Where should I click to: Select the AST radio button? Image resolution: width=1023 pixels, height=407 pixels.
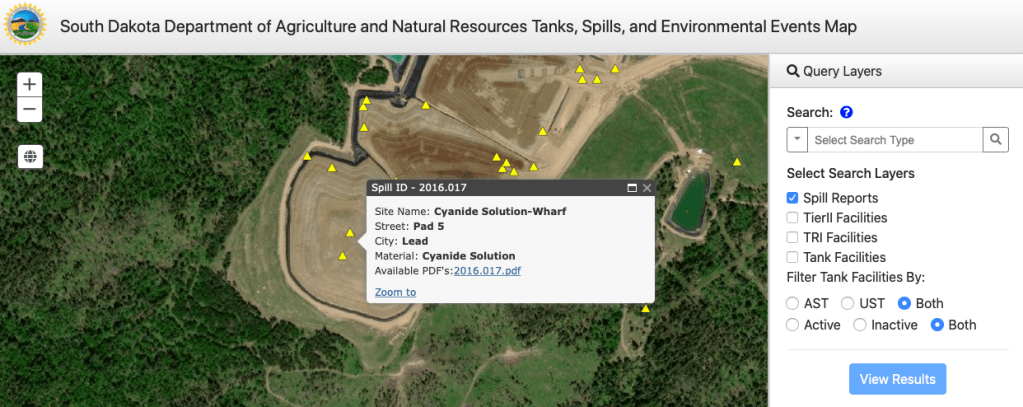pyautogui.click(x=794, y=303)
